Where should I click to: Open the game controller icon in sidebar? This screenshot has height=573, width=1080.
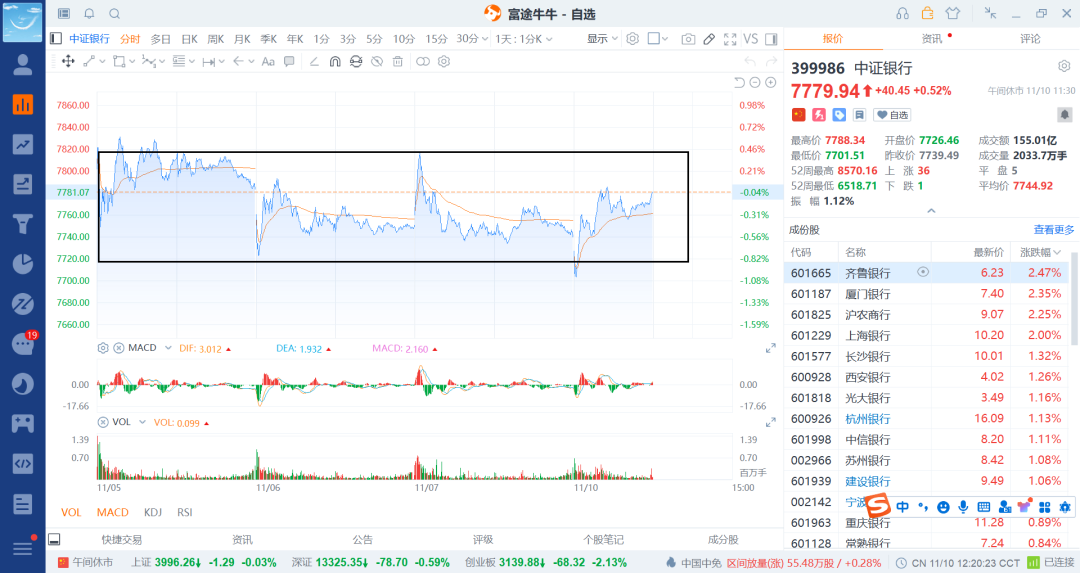(23, 424)
